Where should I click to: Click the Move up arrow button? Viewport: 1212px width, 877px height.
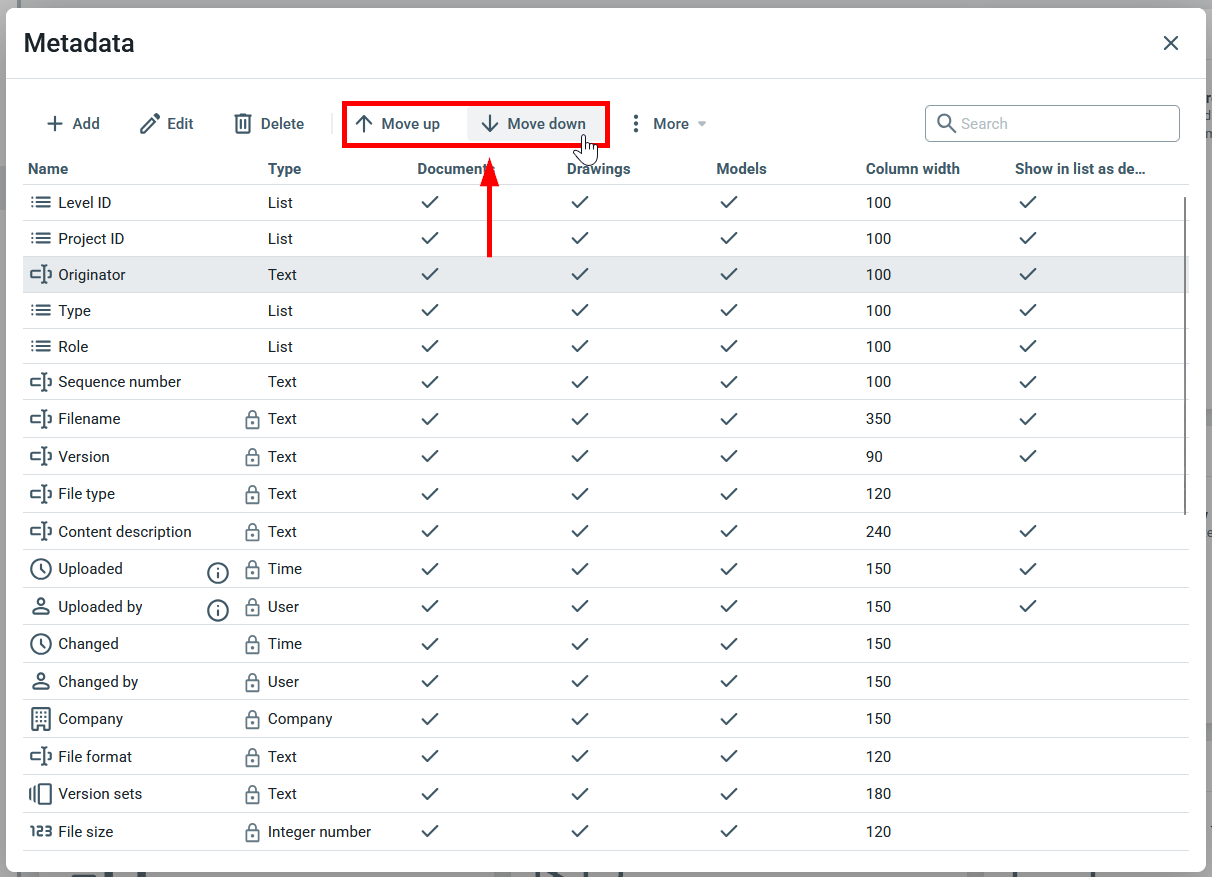[398, 124]
